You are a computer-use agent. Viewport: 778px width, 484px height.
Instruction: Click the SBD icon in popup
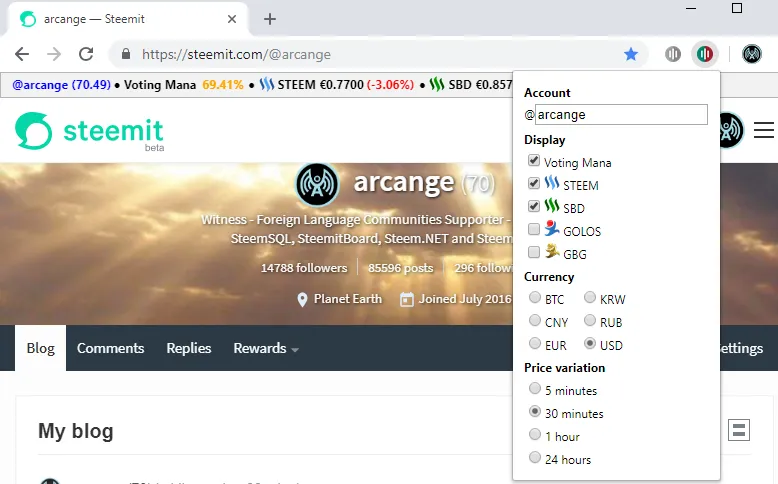click(x=552, y=206)
